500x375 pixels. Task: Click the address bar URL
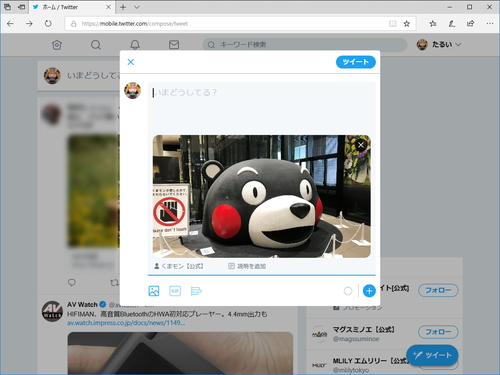[135, 24]
